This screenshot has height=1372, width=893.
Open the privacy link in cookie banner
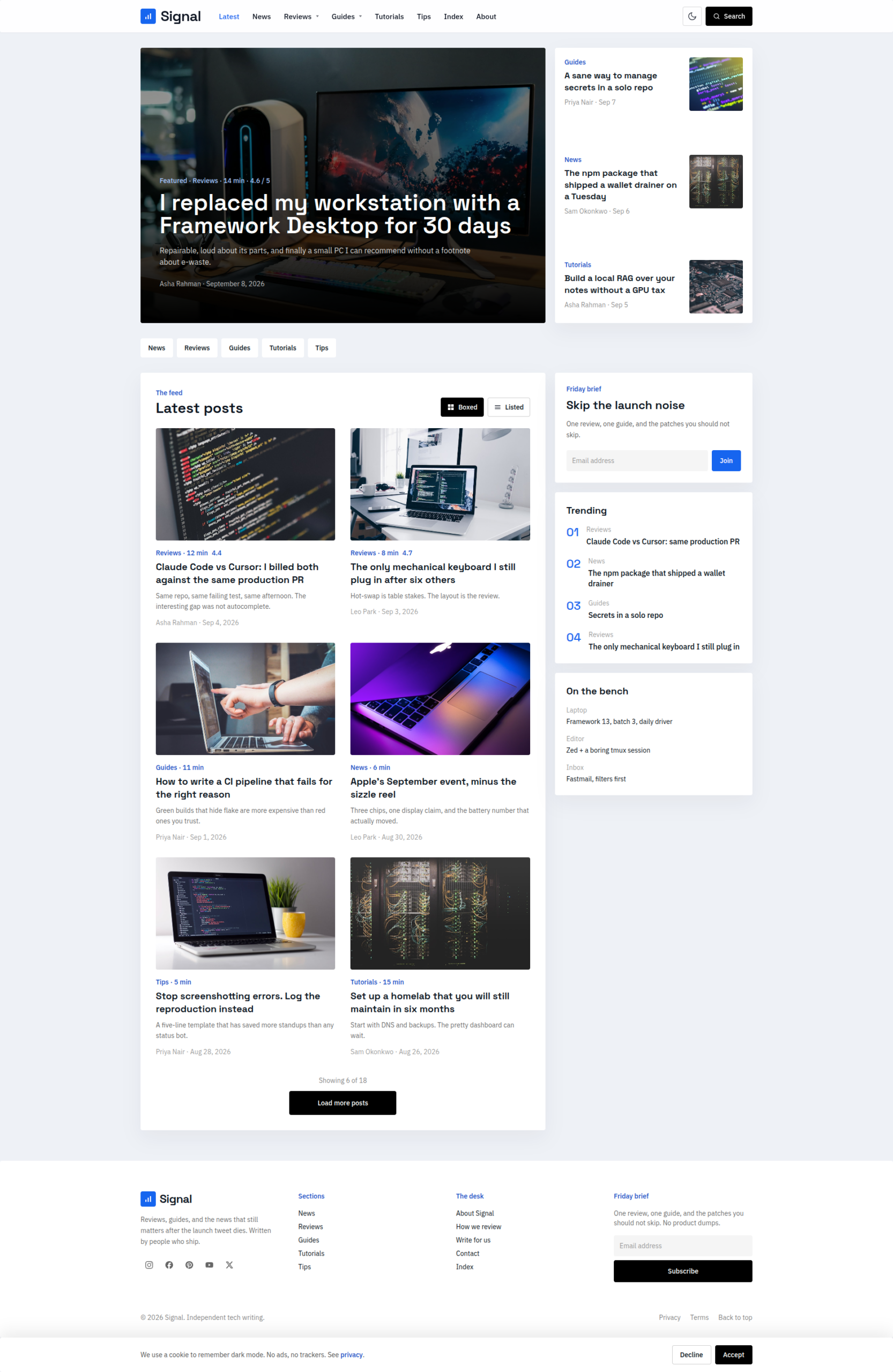click(352, 1355)
